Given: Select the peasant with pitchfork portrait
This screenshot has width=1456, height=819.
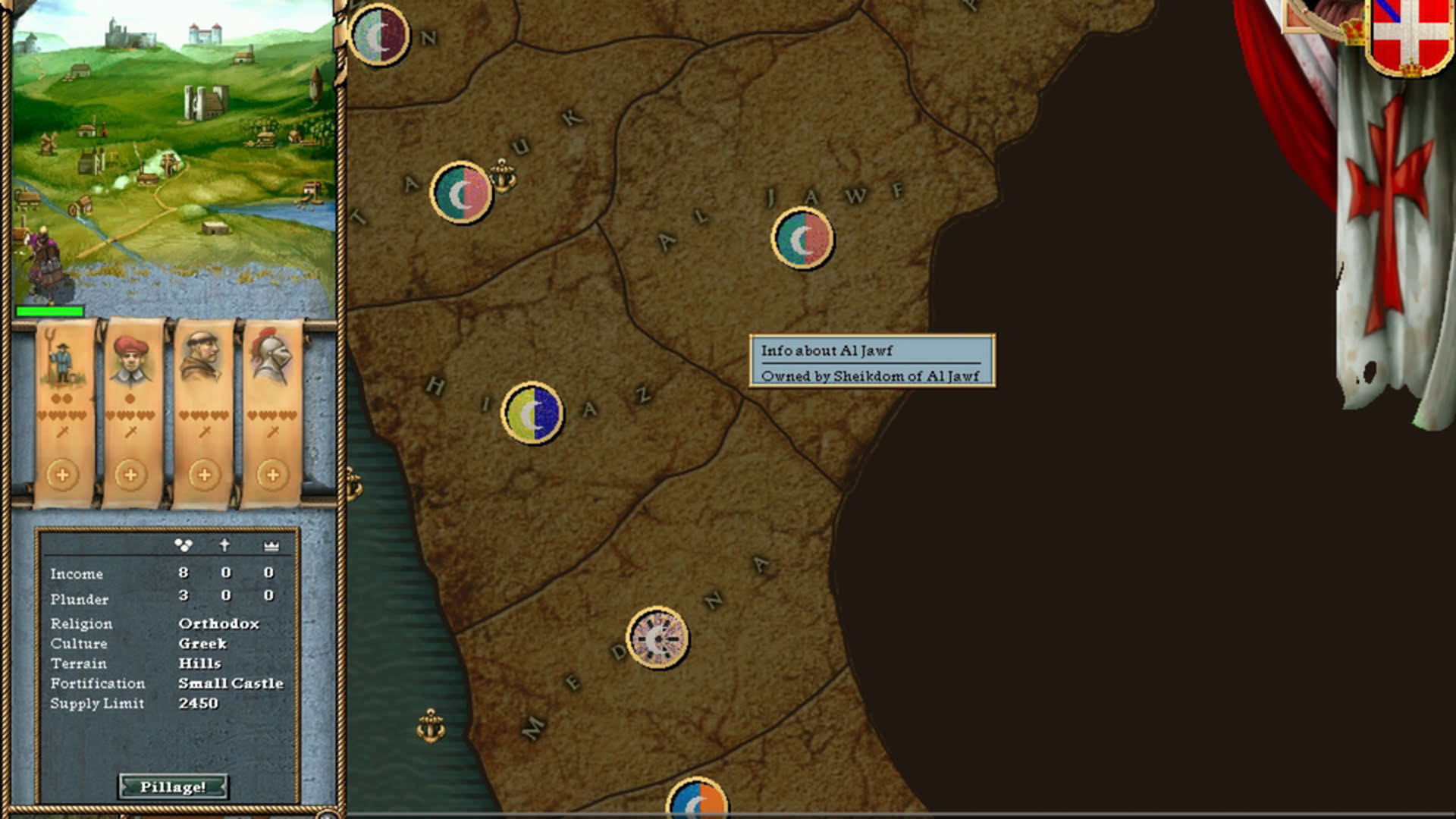Looking at the screenshot, I should point(62,358).
